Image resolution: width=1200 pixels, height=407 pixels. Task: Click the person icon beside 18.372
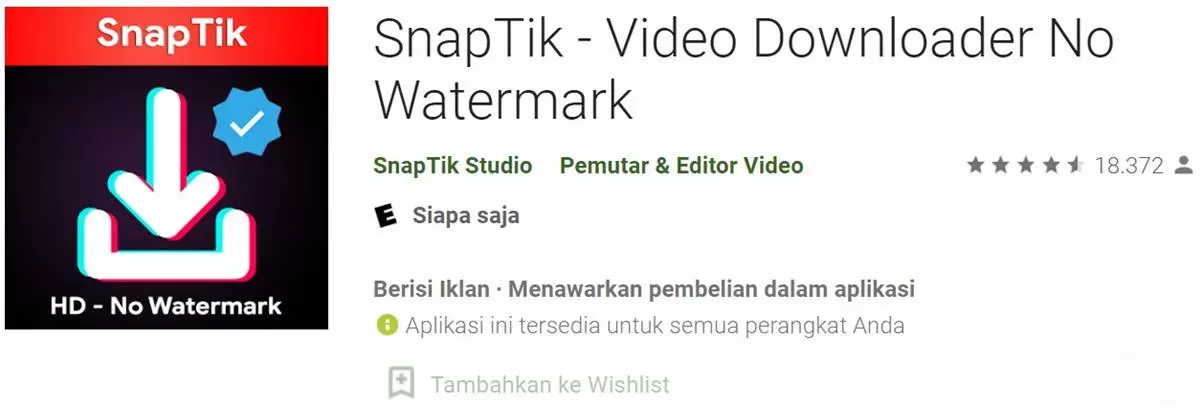pos(1184,165)
